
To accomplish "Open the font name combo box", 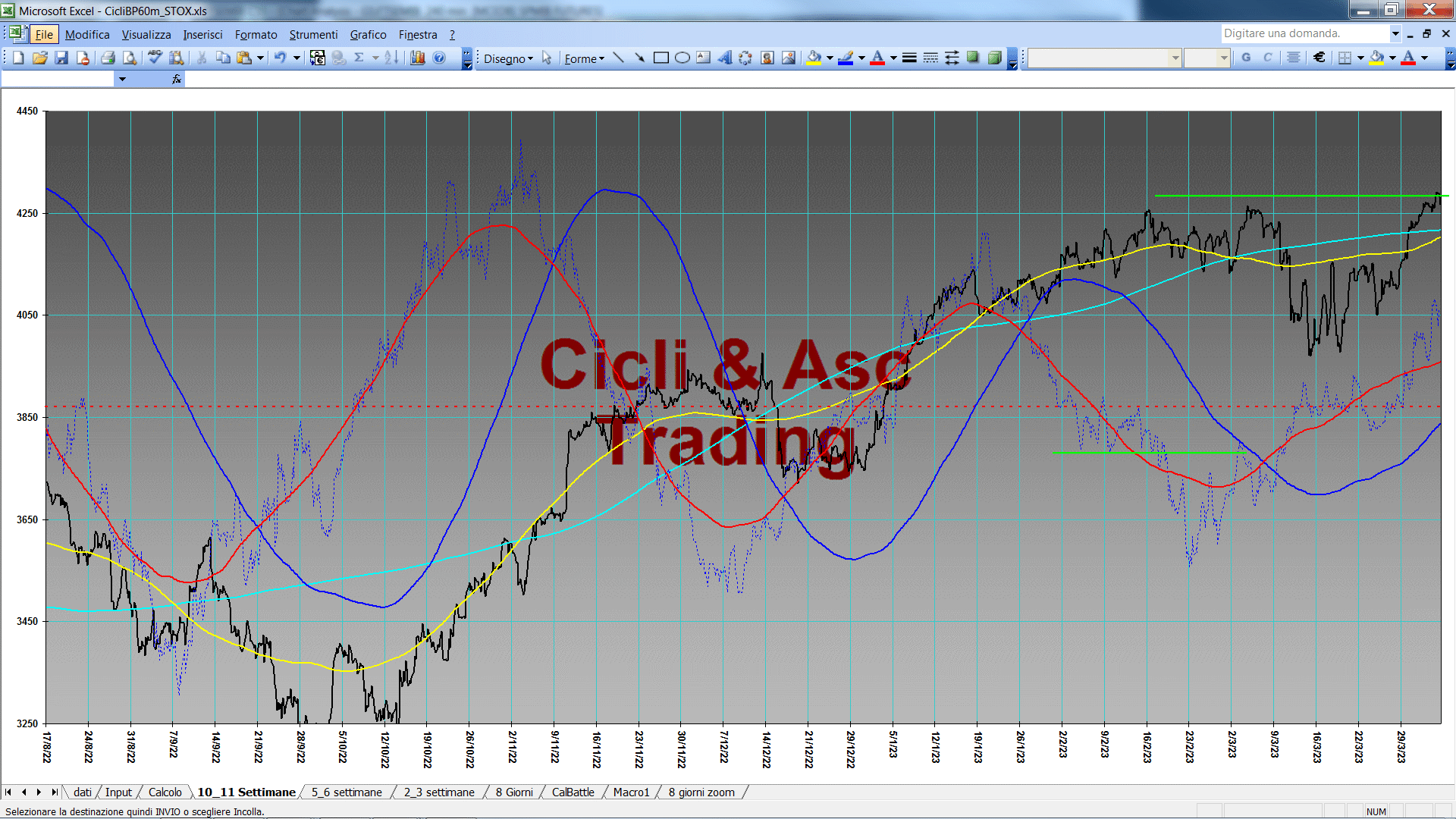I will pyautogui.click(x=1105, y=58).
